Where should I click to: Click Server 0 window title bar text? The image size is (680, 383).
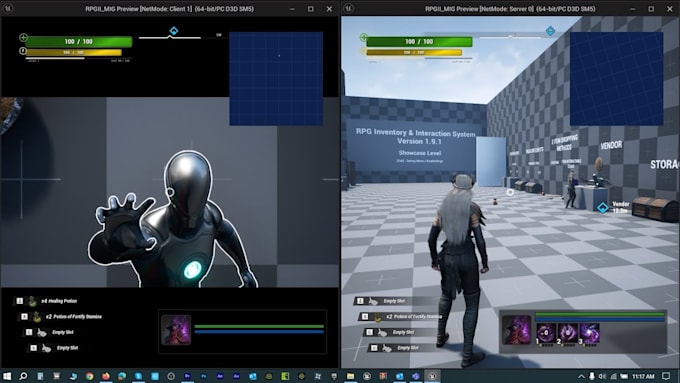510,9
